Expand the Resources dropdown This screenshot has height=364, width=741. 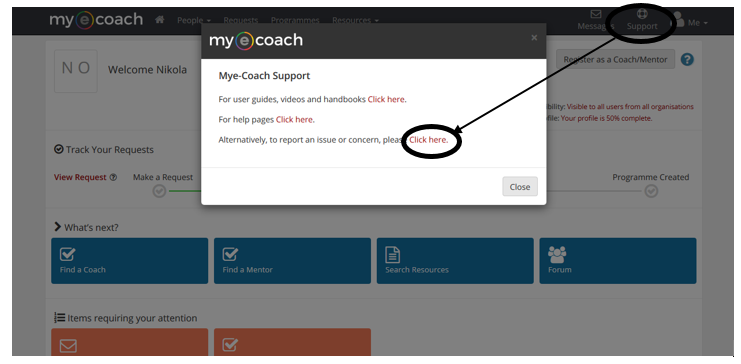click(x=355, y=20)
